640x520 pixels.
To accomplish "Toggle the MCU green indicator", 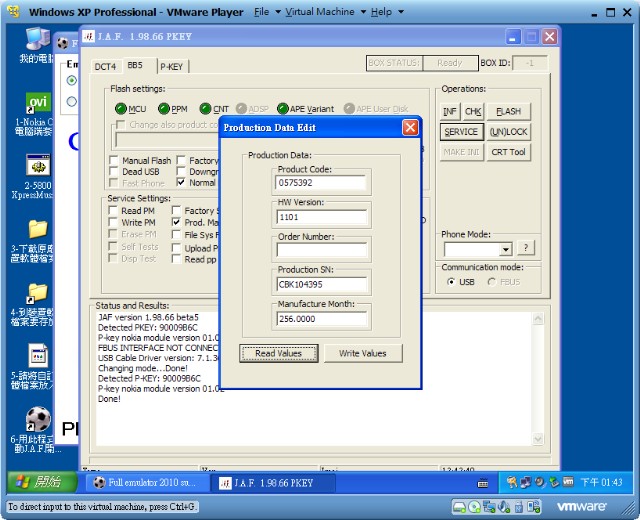I will coord(121,109).
